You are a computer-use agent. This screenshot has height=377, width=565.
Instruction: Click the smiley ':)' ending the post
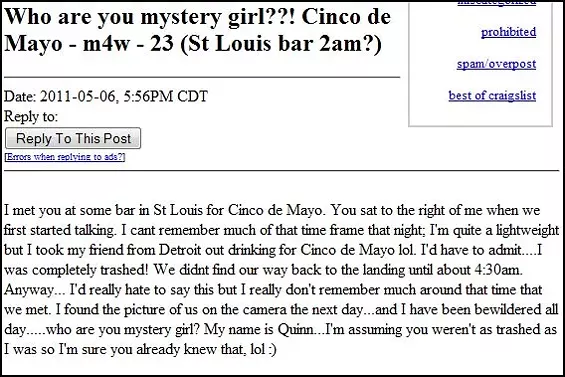click(x=272, y=349)
